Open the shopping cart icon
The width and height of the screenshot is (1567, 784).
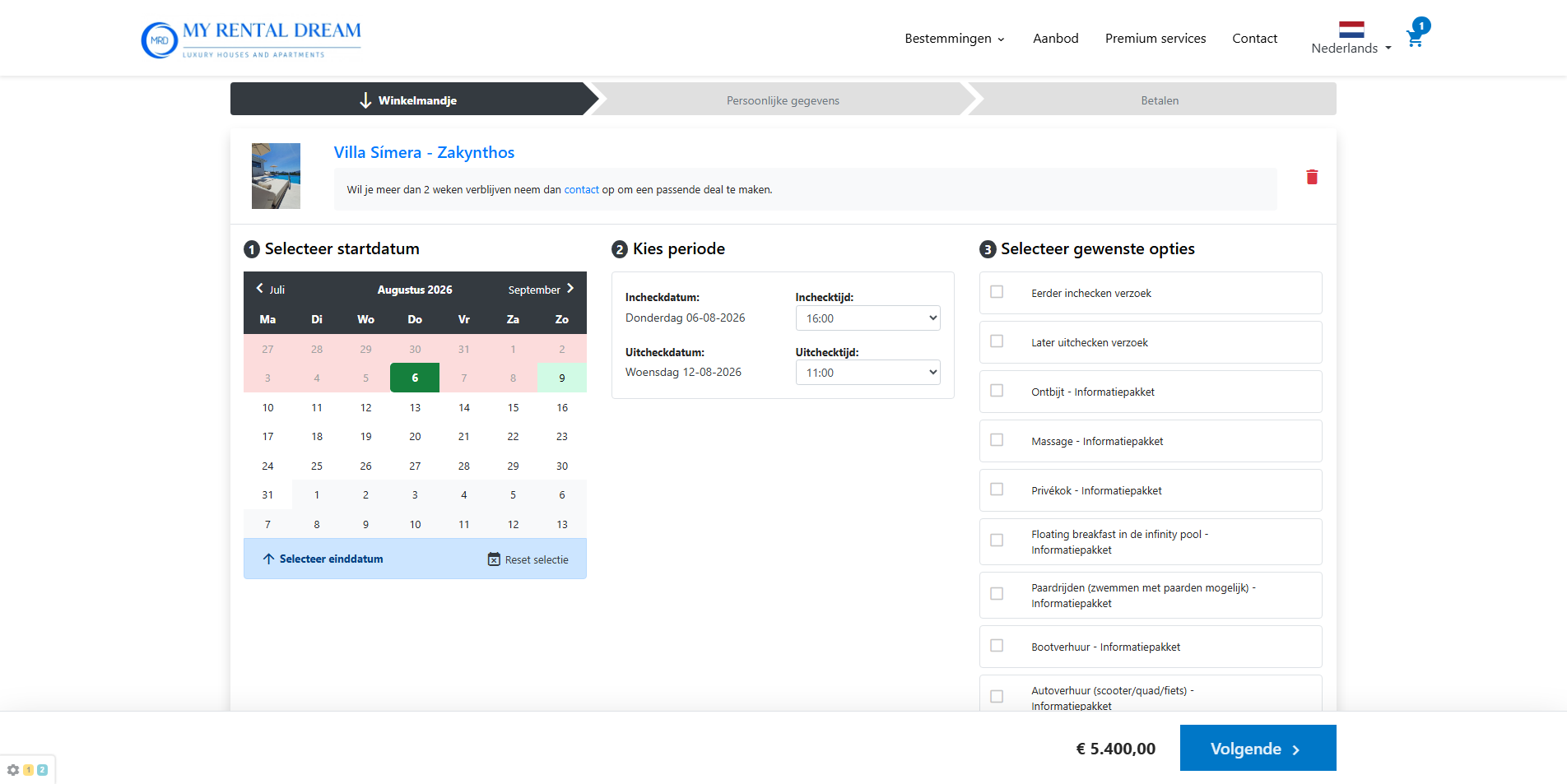[1415, 38]
